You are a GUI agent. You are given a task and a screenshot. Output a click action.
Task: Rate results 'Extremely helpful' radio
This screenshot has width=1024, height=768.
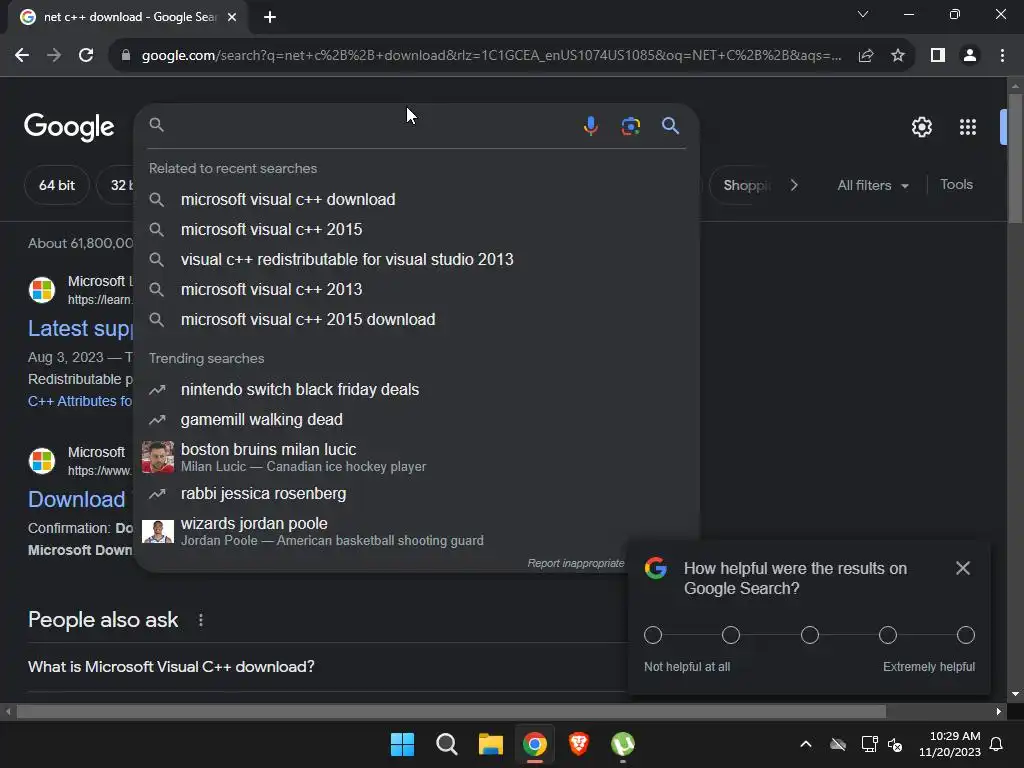click(x=966, y=635)
